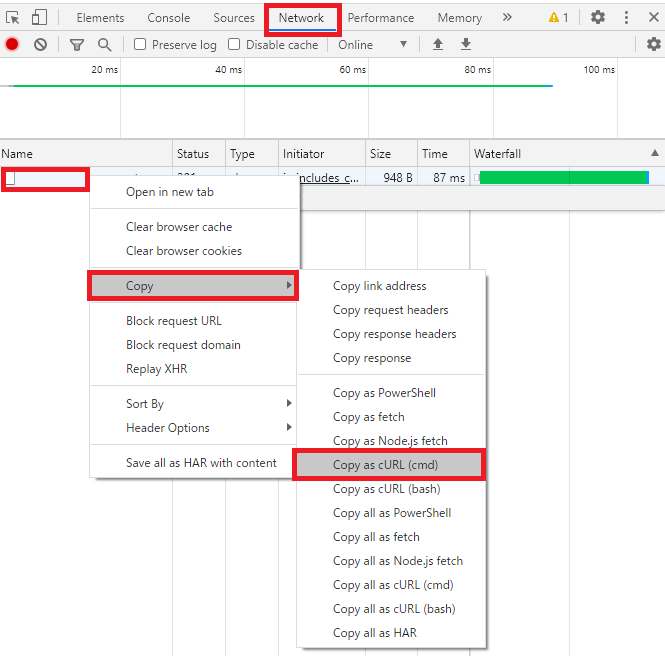Screen dimensions: 665x656
Task: Open the filter funnel icon
Action: click(x=77, y=45)
